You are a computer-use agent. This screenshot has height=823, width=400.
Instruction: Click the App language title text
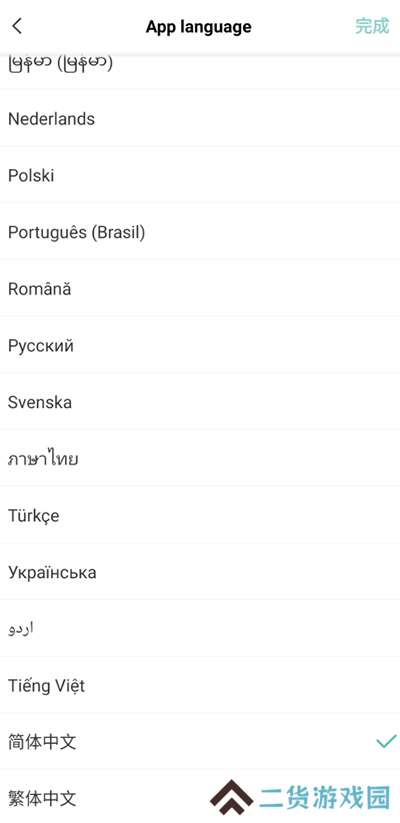click(198, 27)
